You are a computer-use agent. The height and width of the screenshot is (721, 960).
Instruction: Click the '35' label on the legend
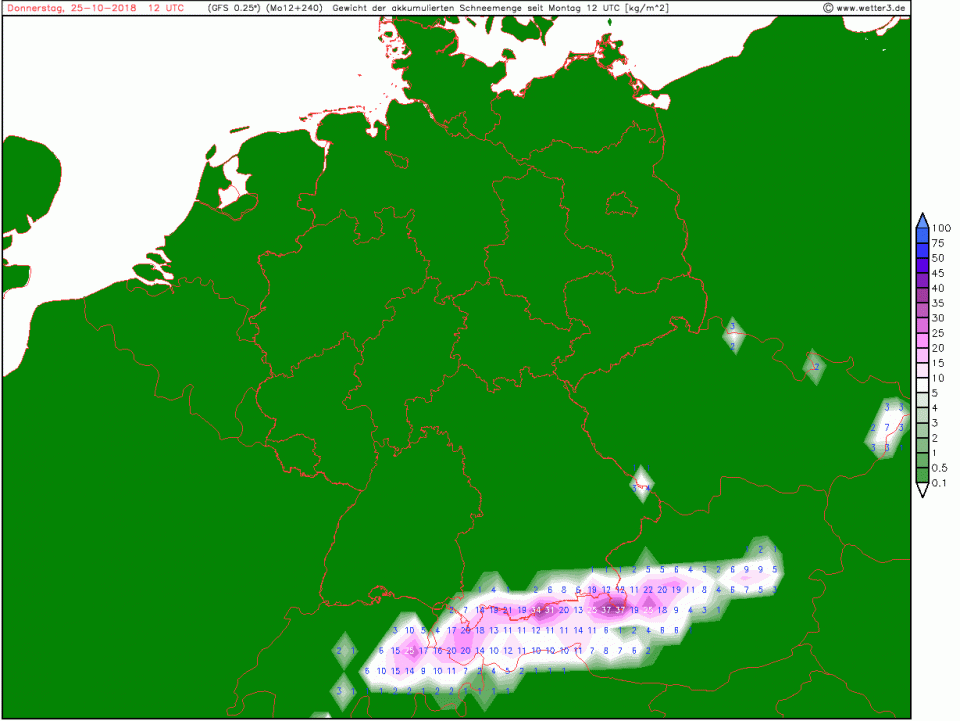click(938, 303)
